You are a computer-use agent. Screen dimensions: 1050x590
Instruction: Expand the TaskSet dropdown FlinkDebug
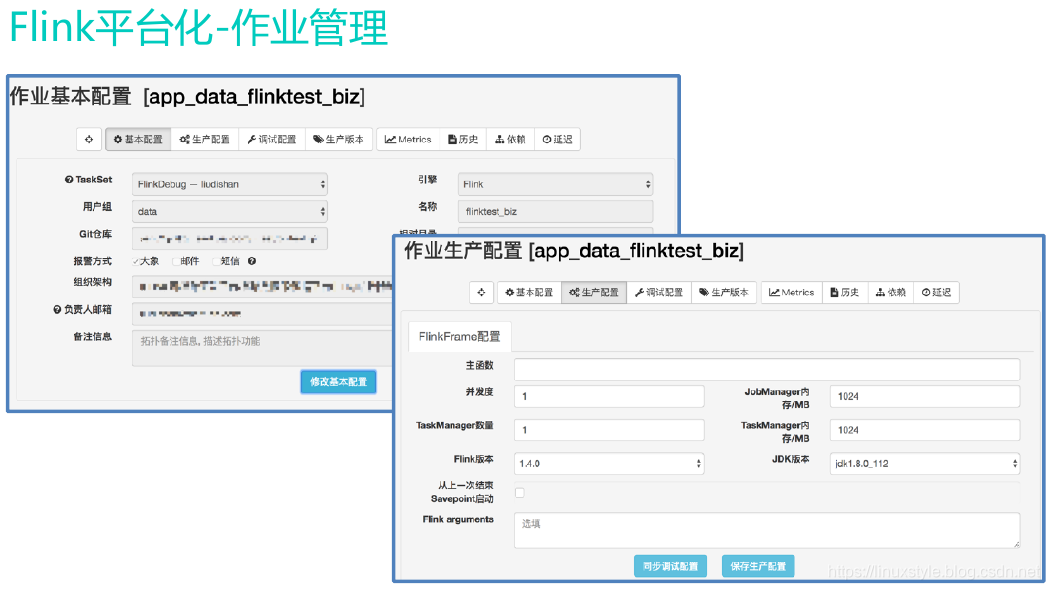point(230,184)
